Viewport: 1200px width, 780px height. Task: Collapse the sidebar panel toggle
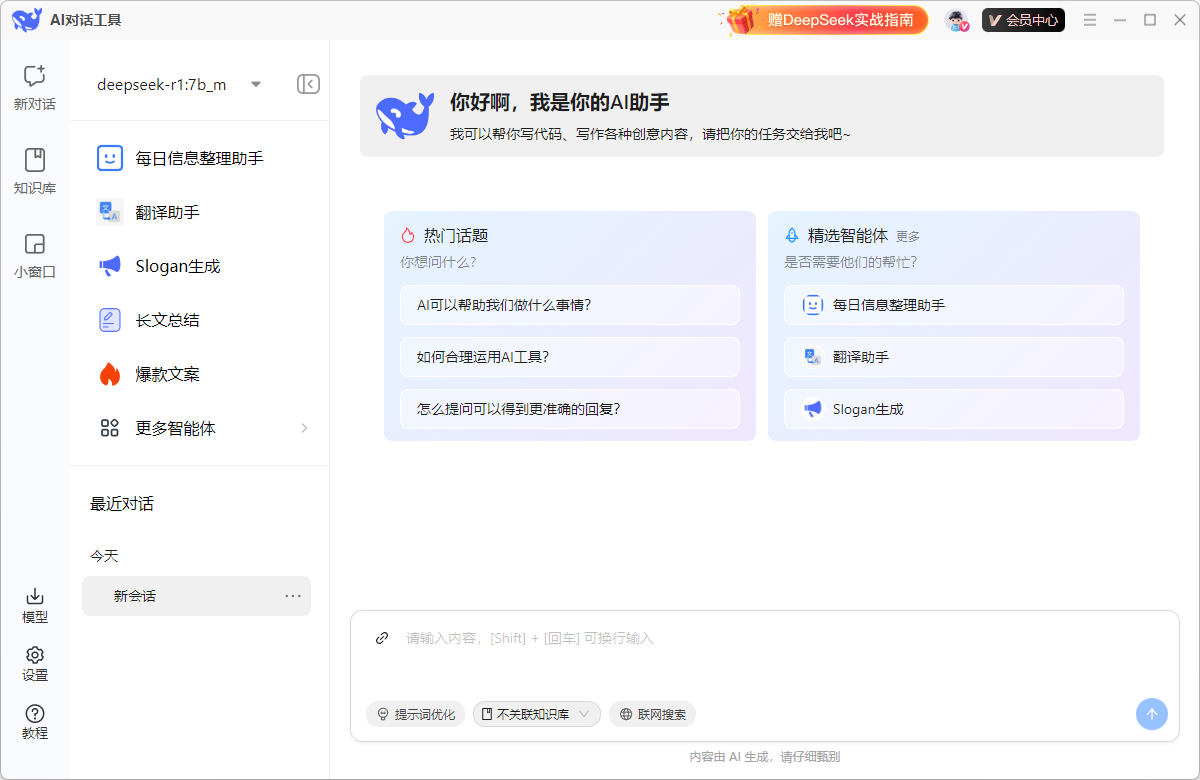(x=308, y=84)
